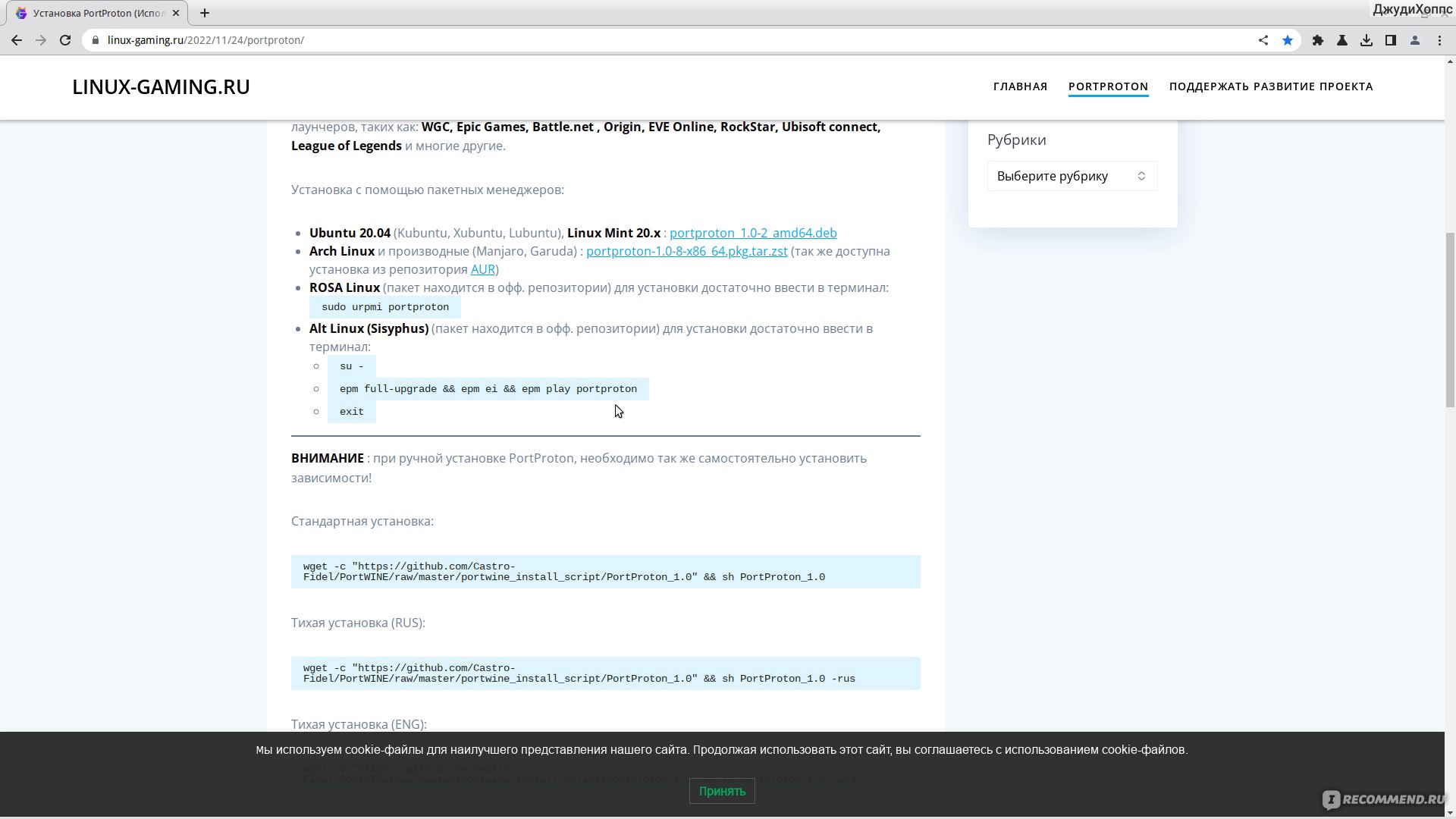This screenshot has width=1456, height=819.
Task: Click the -rus silent install code block
Action: (606, 673)
